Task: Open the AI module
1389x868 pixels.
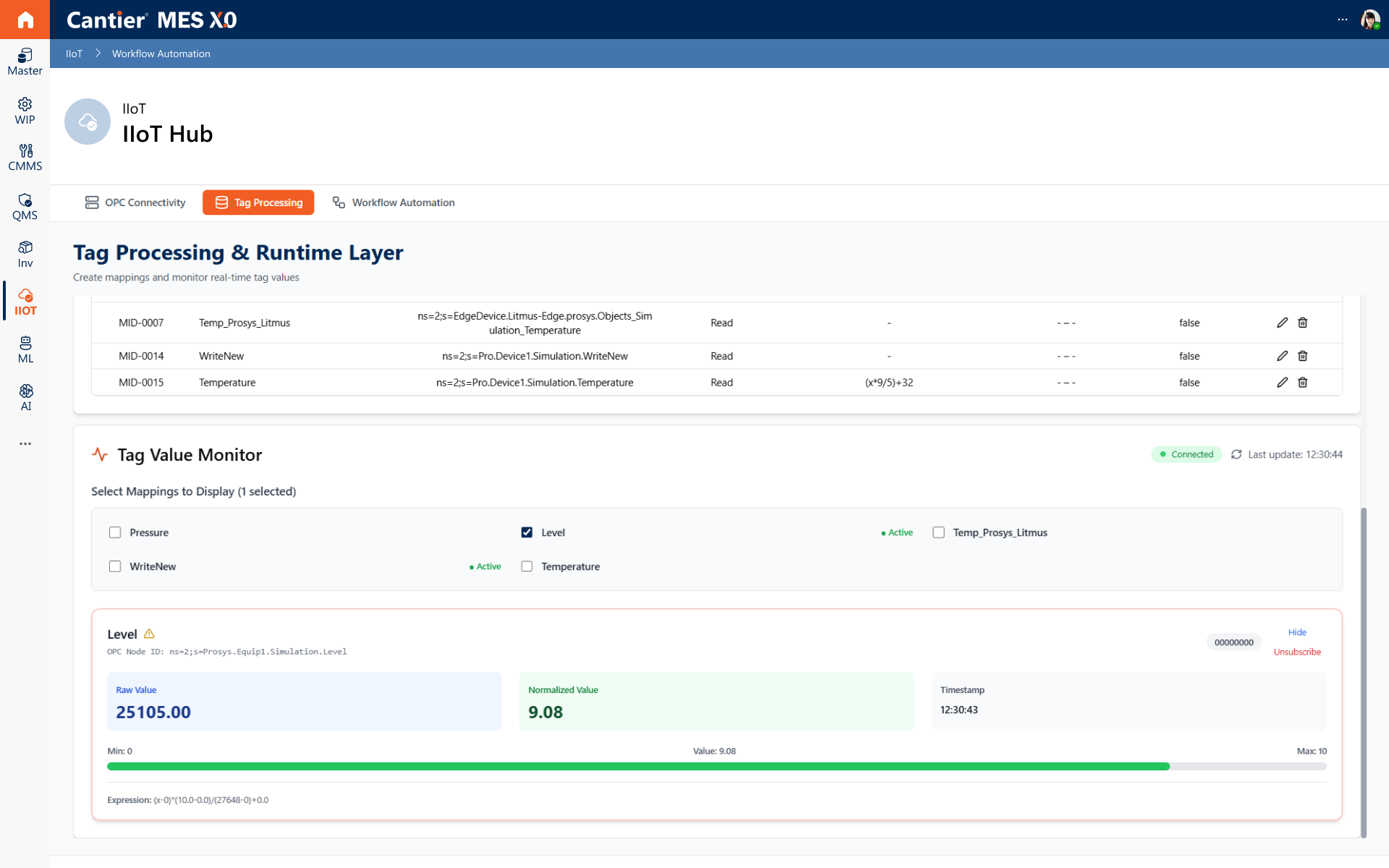Action: click(25, 398)
